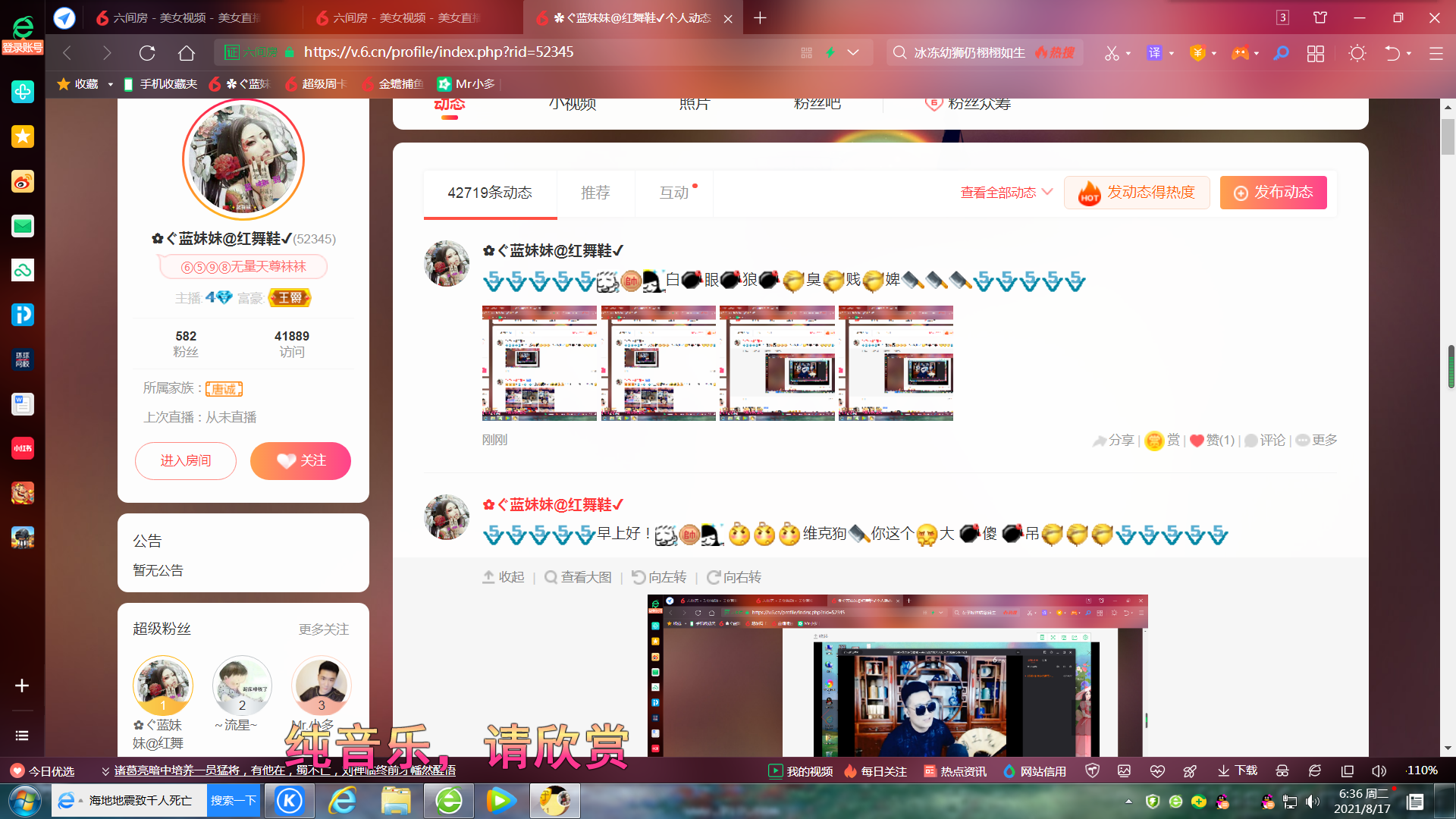The width and height of the screenshot is (1456, 819).
Task: Toggle the volume icon in the status bar
Action: pos(1379,770)
